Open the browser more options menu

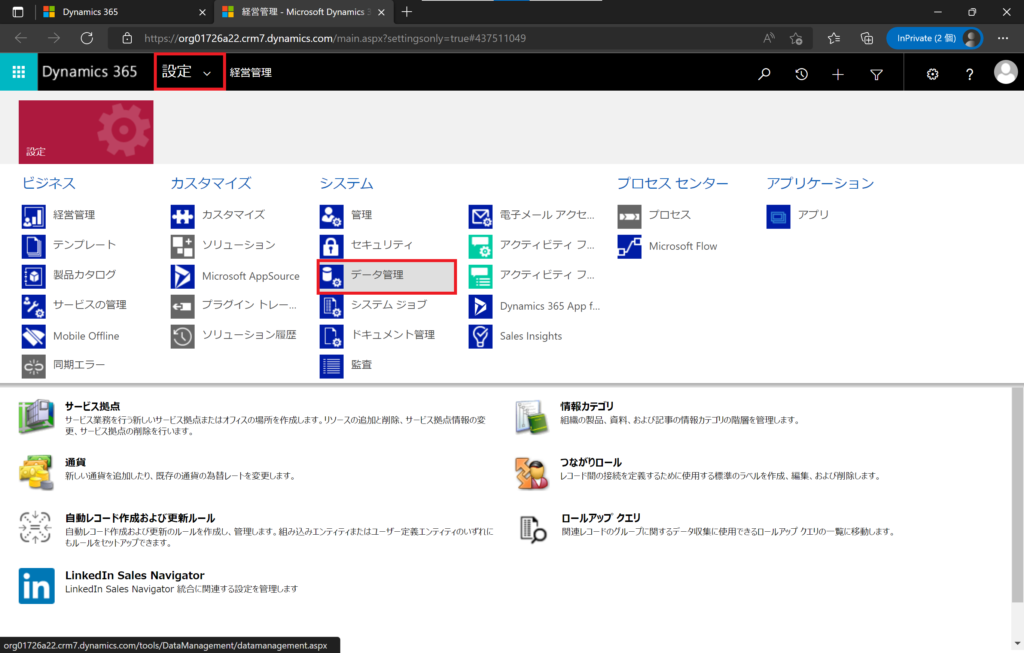[x=1003, y=39]
